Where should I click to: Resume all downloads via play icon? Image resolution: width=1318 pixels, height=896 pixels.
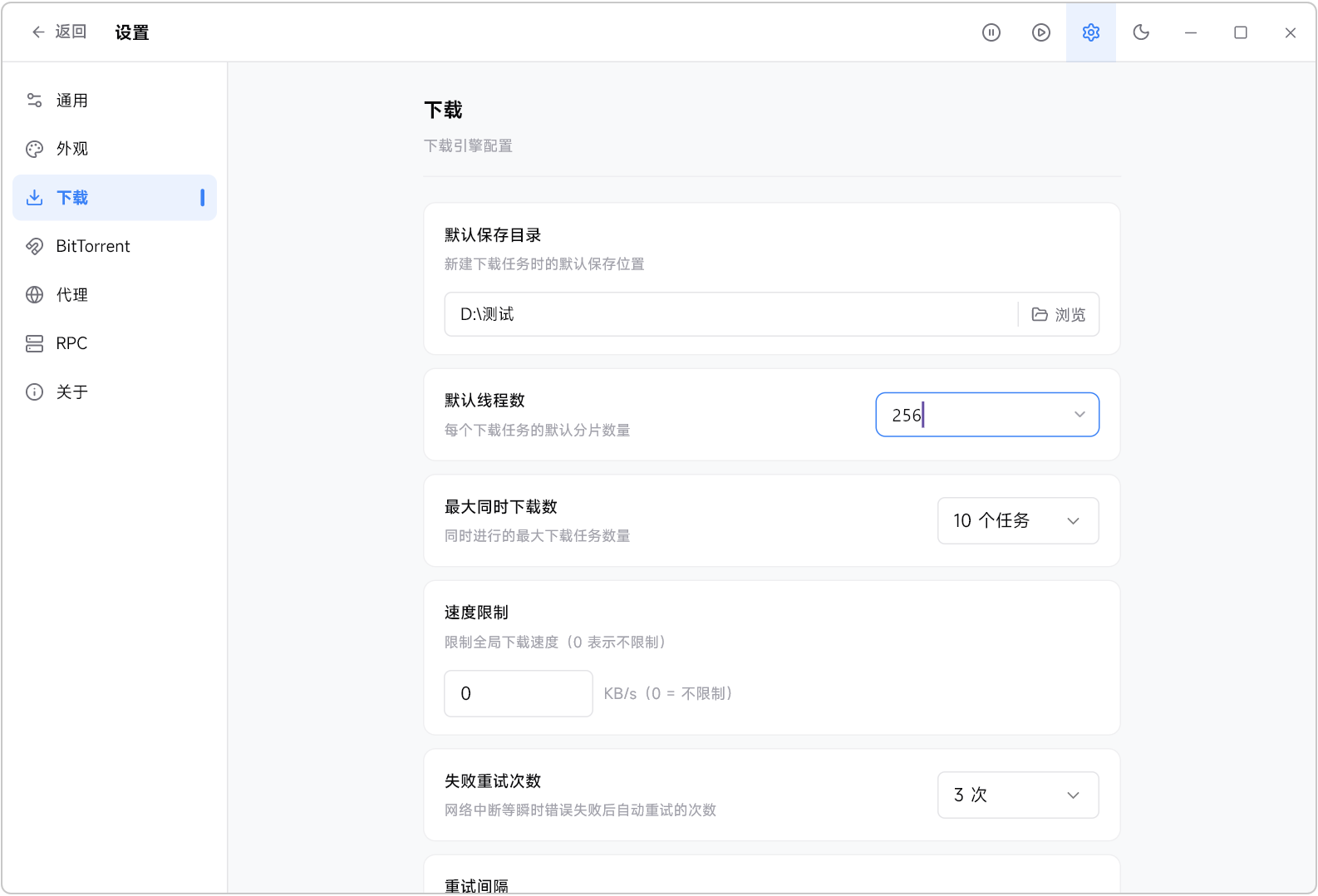point(1041,32)
